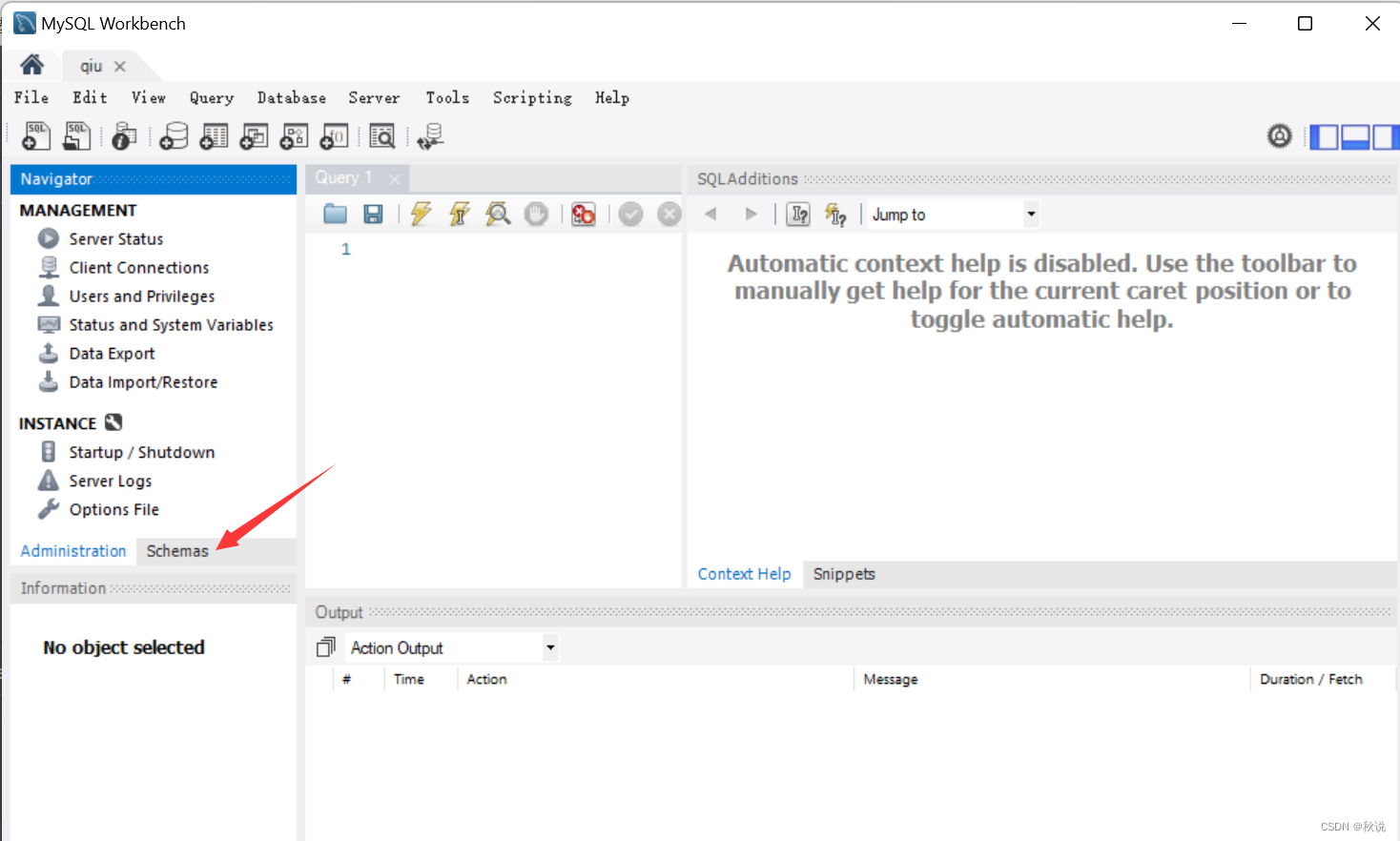The image size is (1400, 841).
Task: Get manual context help for caret
Action: tap(799, 215)
